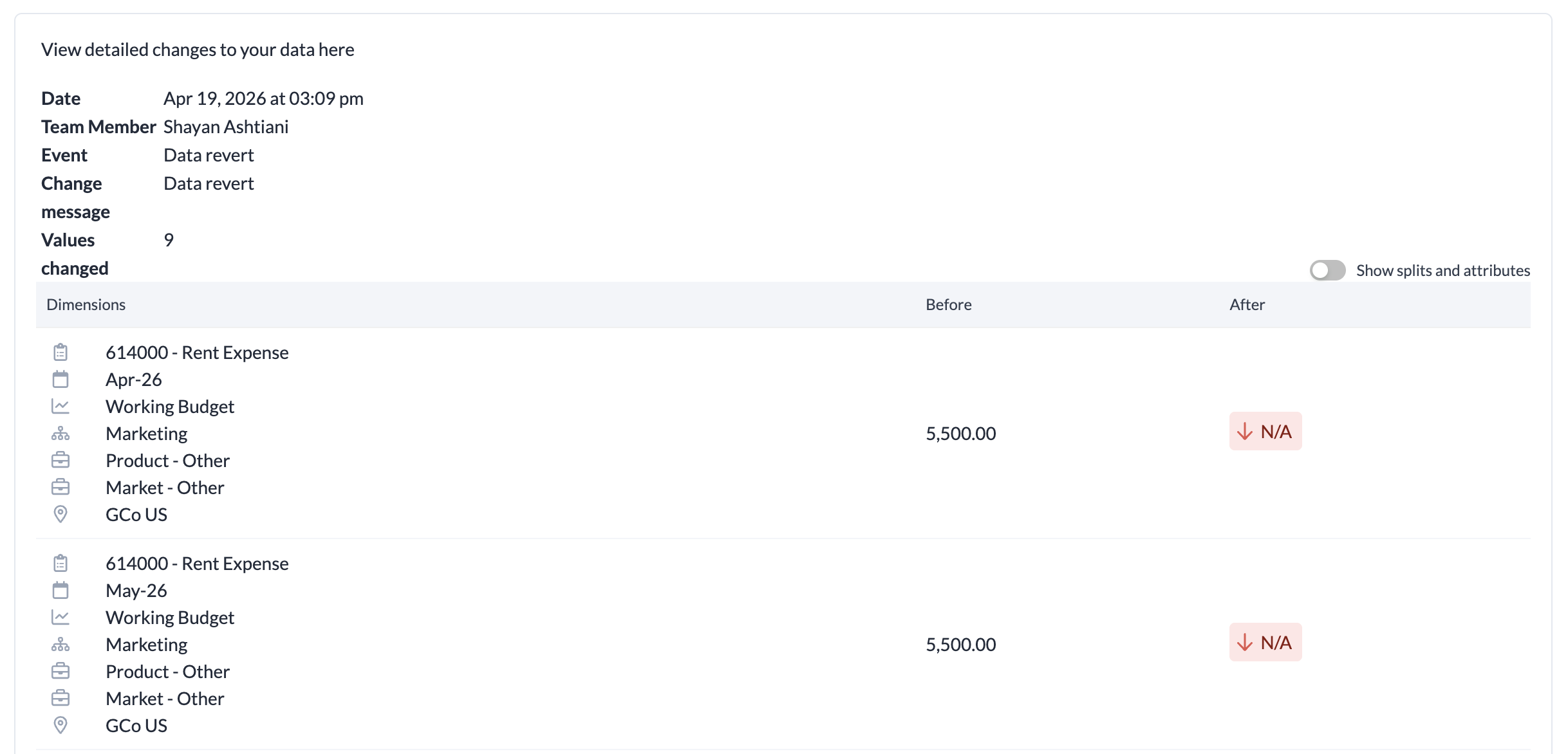Click the team member name Shayan Ashtiani
This screenshot has height=754, width=1568.
(226, 127)
